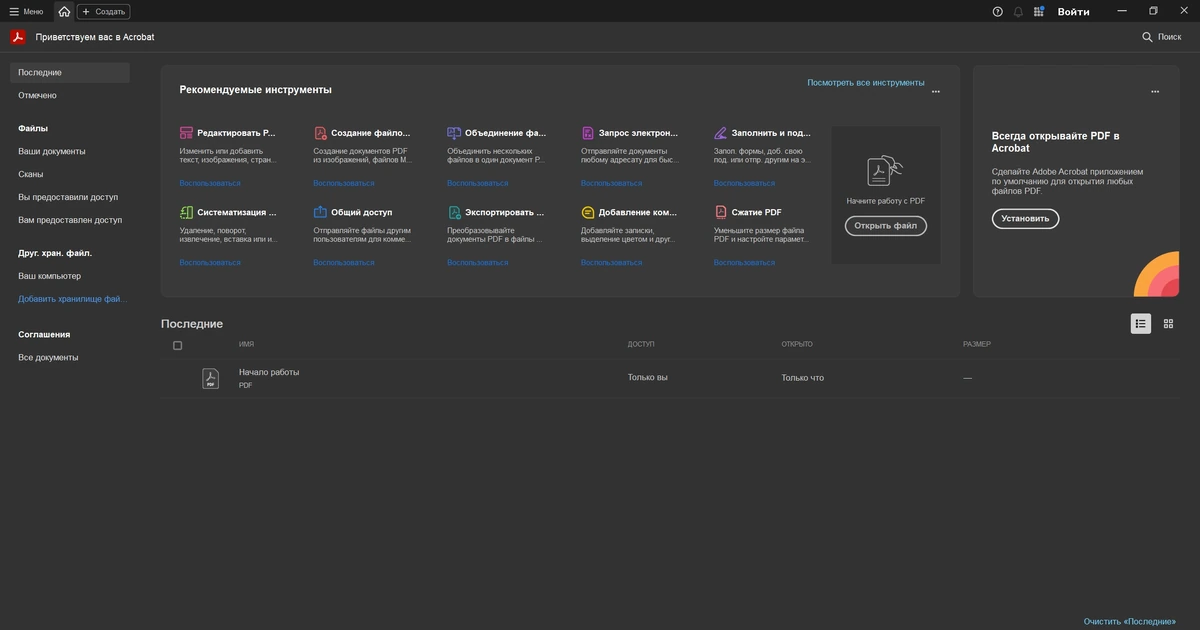
Task: Sort by ДОСТУП column header
Action: (641, 344)
